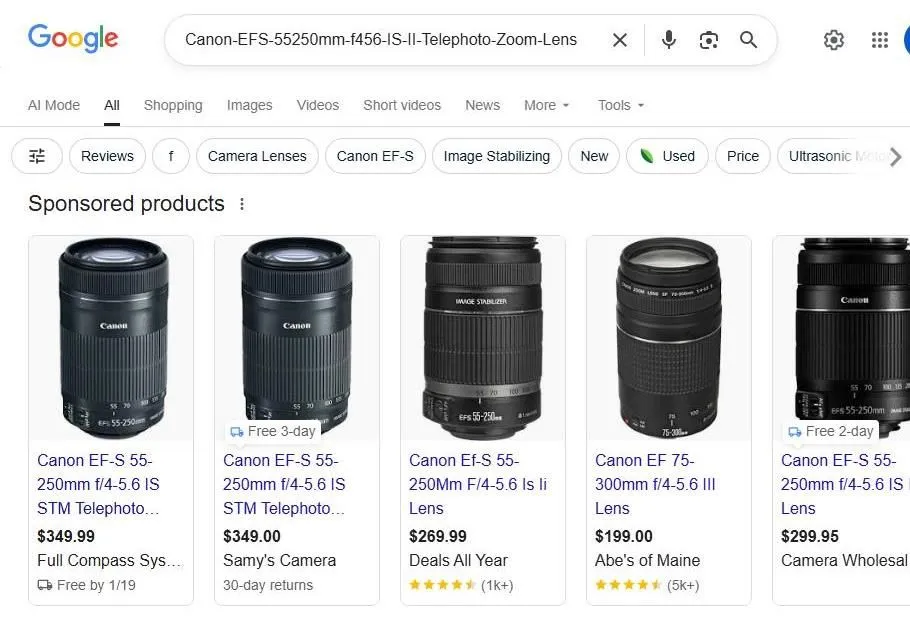Expand the More dropdown
The width and height of the screenshot is (910, 620).
(x=547, y=105)
